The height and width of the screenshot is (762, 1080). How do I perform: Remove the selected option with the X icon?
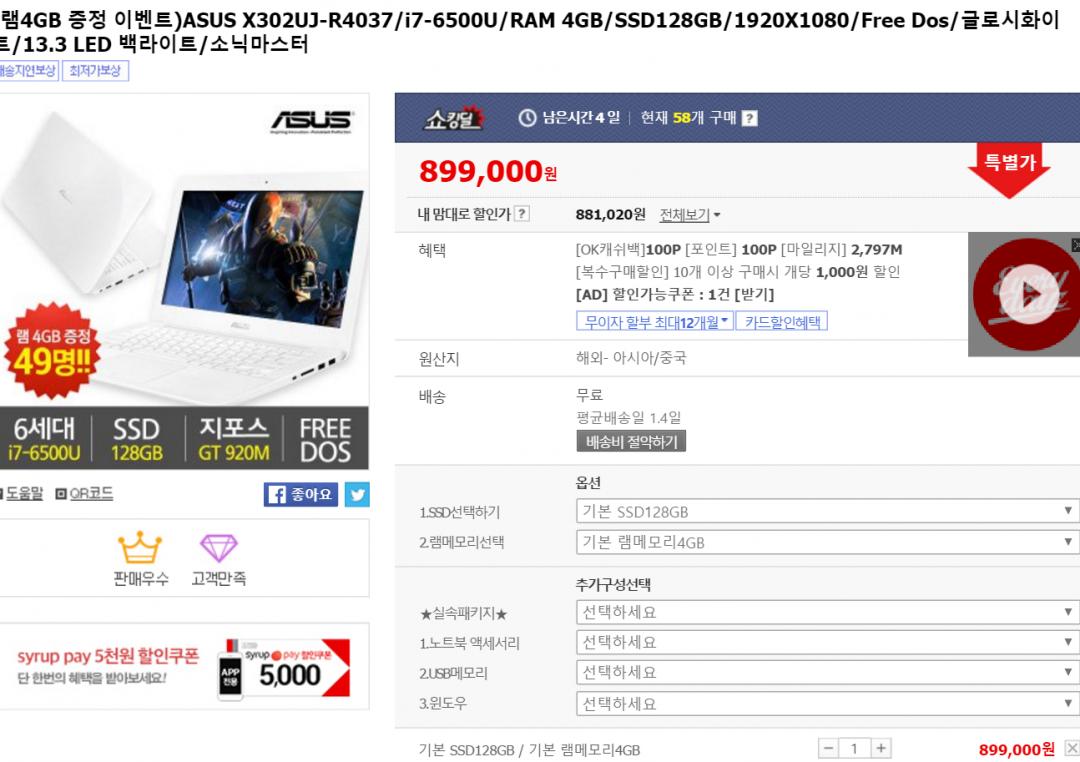pyautogui.click(x=1072, y=748)
